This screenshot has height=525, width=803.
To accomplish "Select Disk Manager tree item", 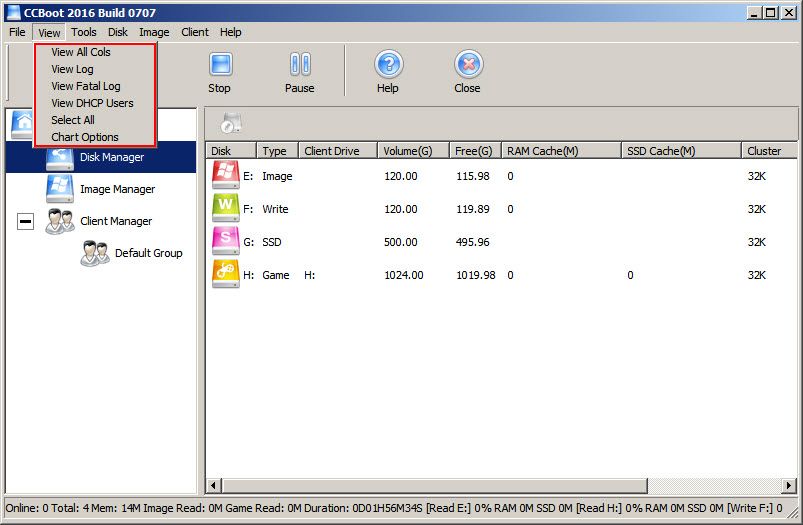I will click(x=112, y=157).
